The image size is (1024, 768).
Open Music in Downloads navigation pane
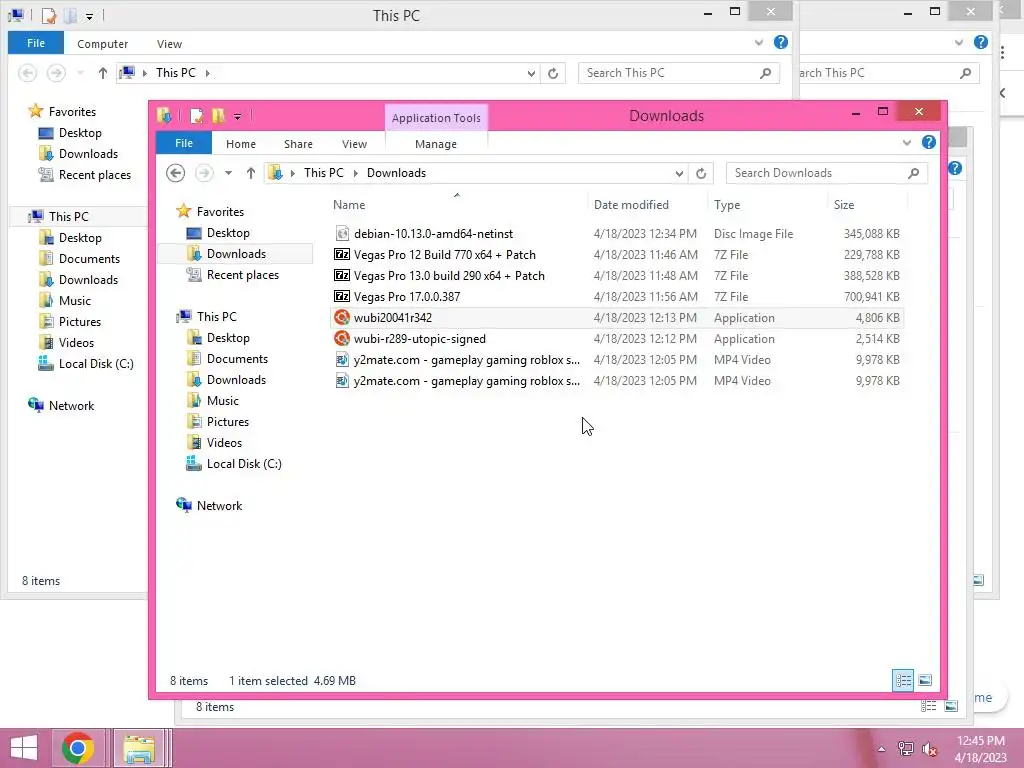pyautogui.click(x=223, y=400)
